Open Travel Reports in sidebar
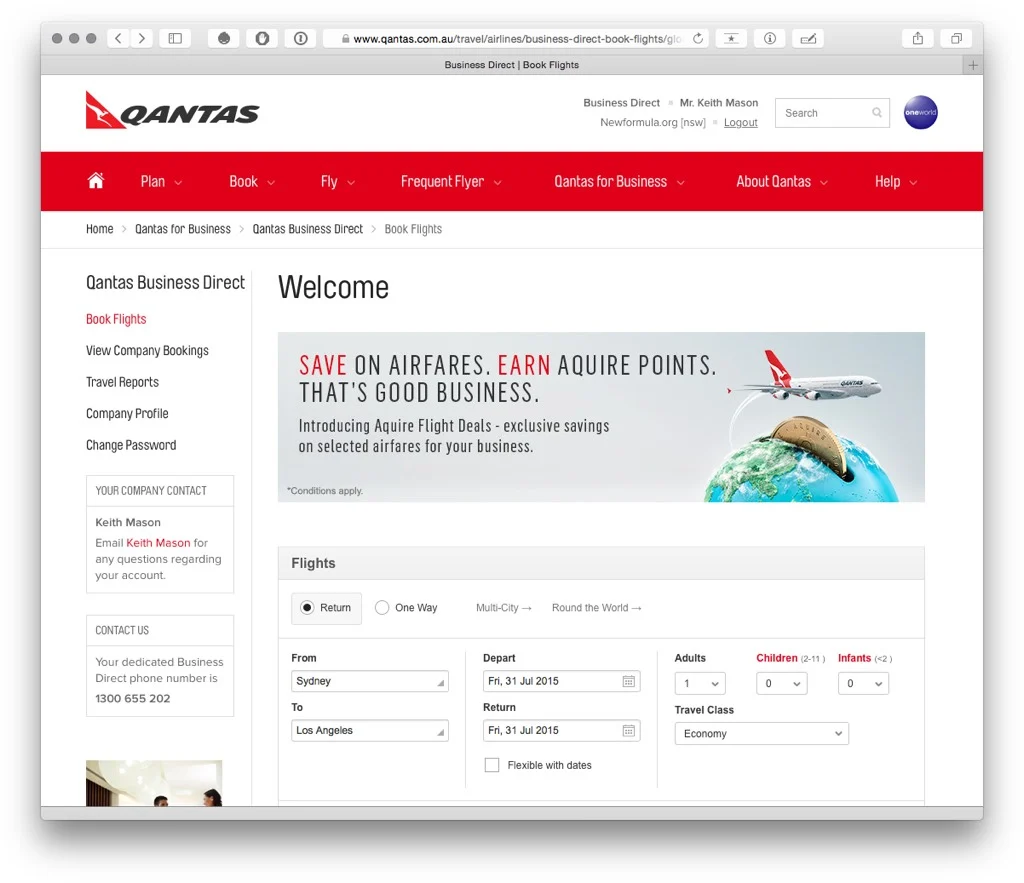 (122, 382)
